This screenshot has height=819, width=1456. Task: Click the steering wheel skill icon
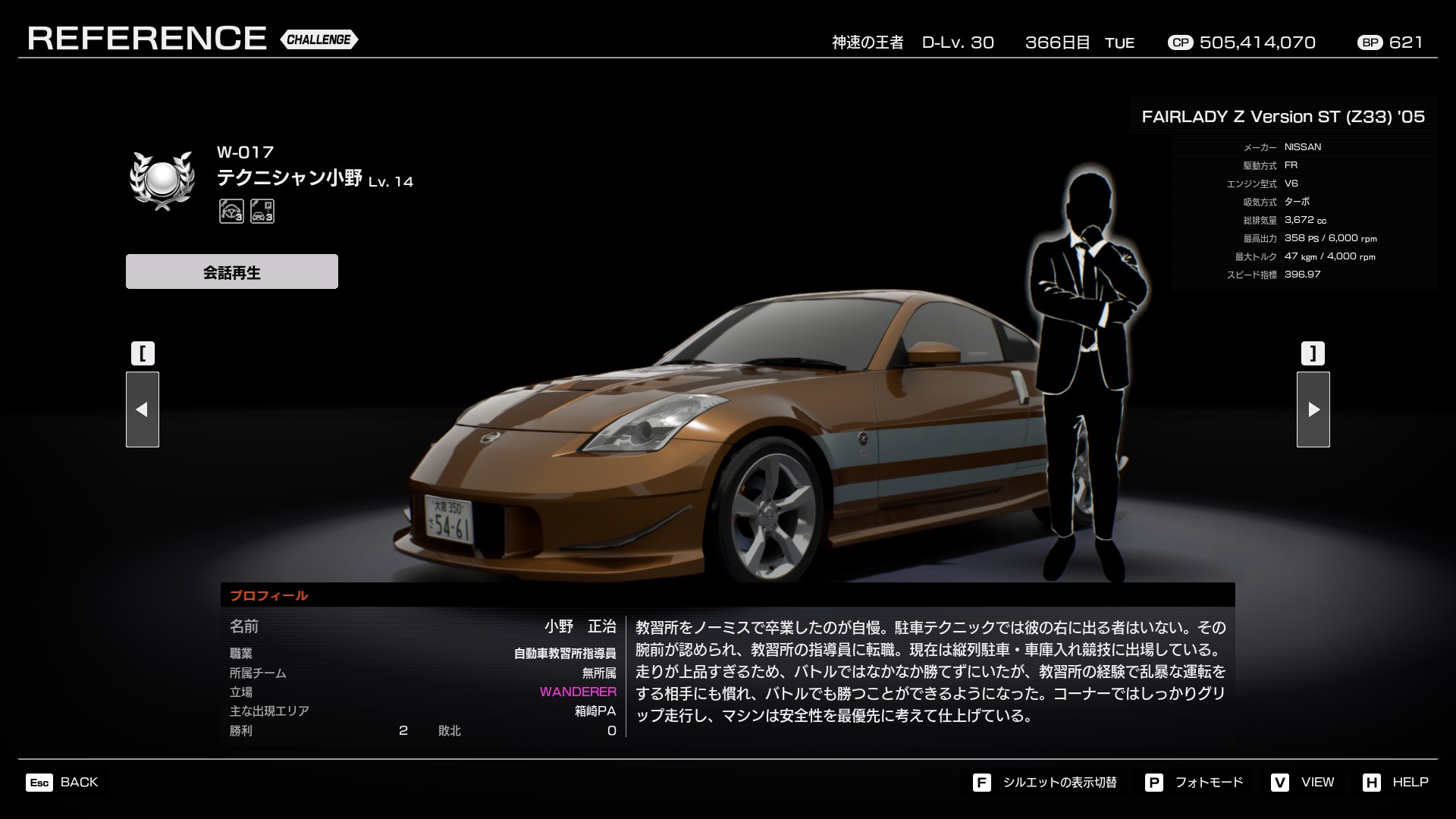[x=231, y=211]
